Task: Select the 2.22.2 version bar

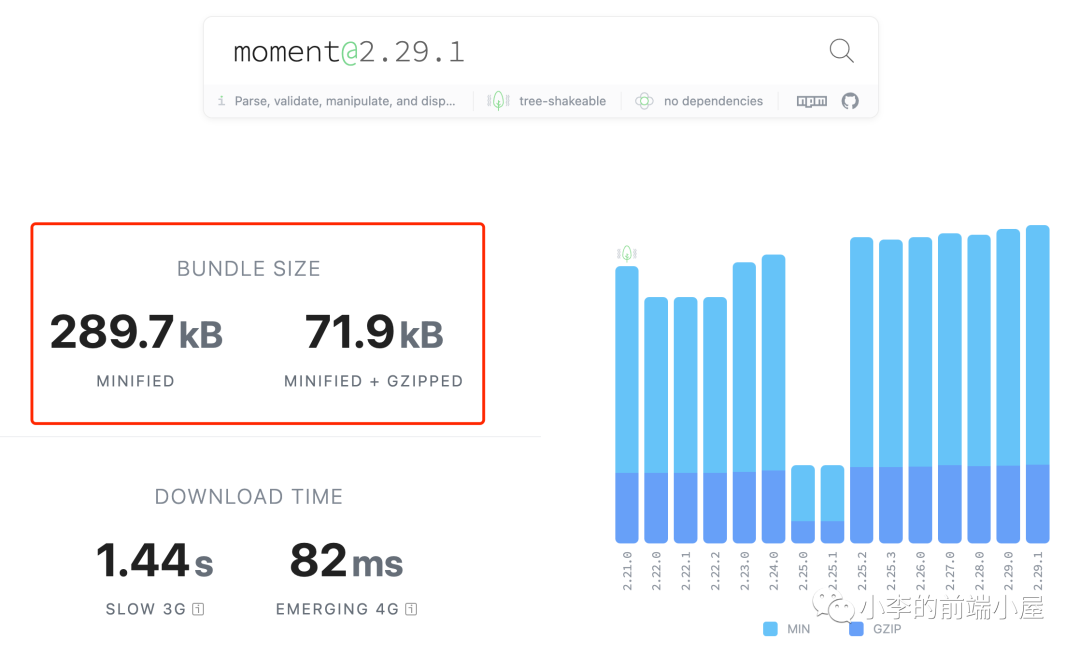Action: pyautogui.click(x=715, y=420)
